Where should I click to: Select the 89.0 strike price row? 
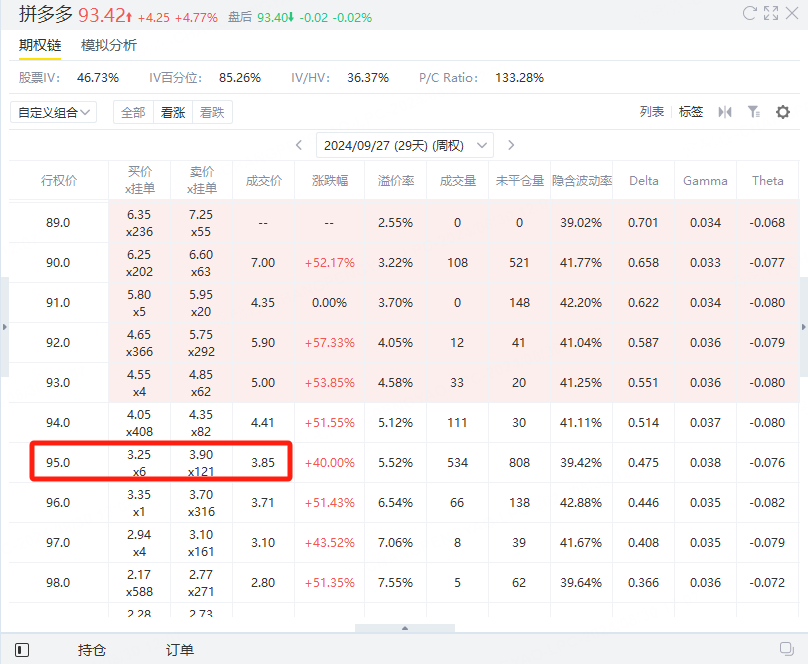pos(405,223)
